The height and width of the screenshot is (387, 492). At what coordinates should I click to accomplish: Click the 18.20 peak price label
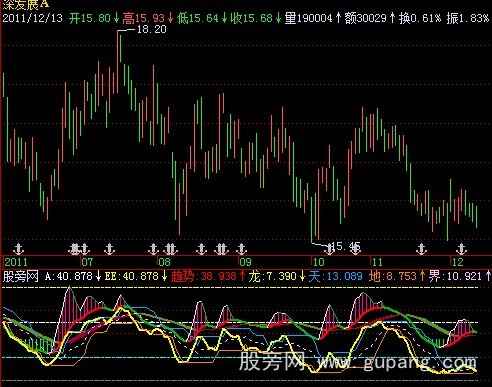152,29
